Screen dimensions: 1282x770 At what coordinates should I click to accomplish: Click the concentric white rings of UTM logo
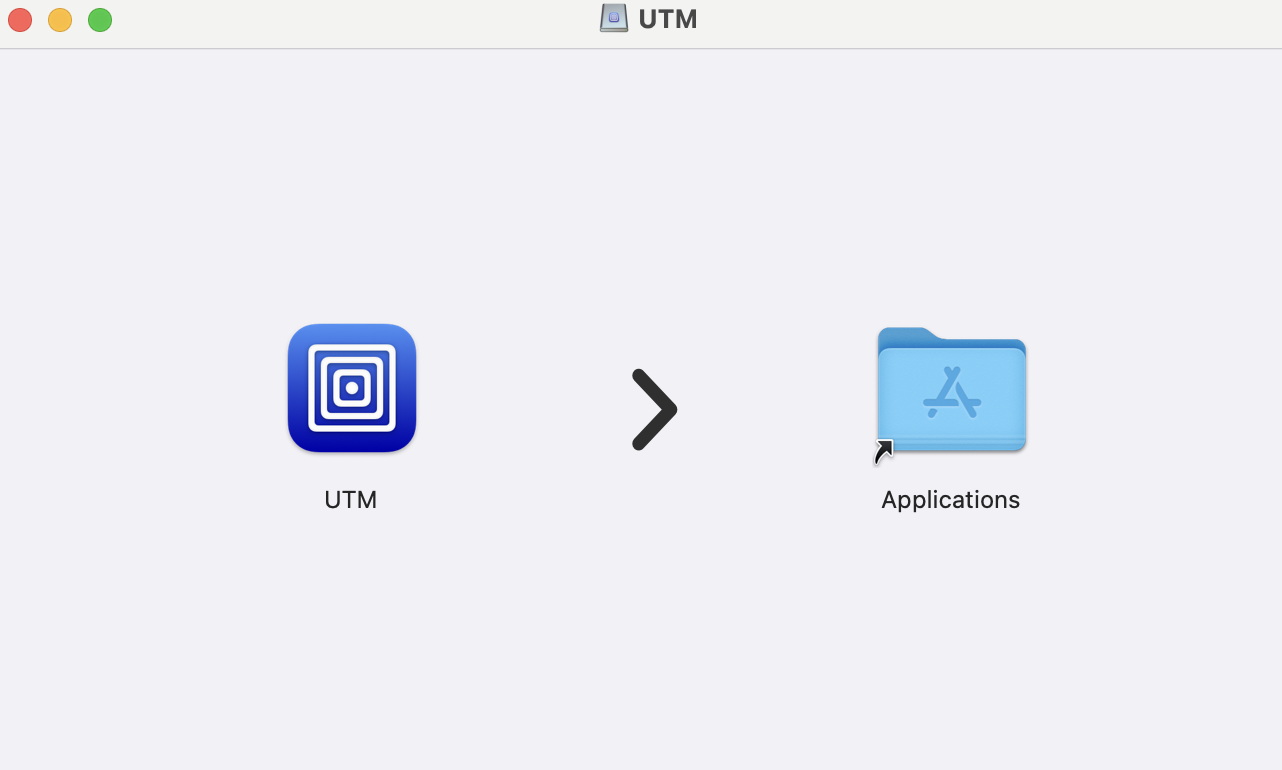(352, 388)
